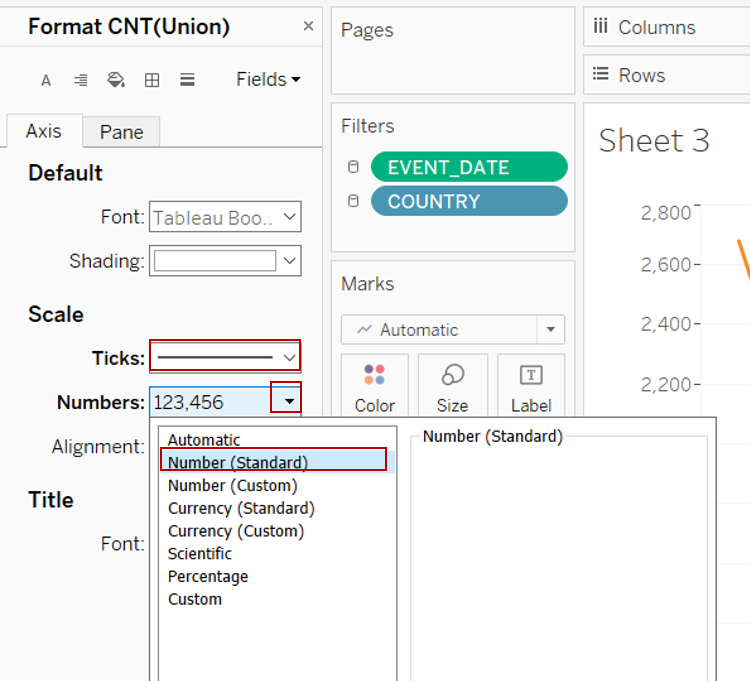
Task: Click the Format Font icon
Action: (x=46, y=80)
